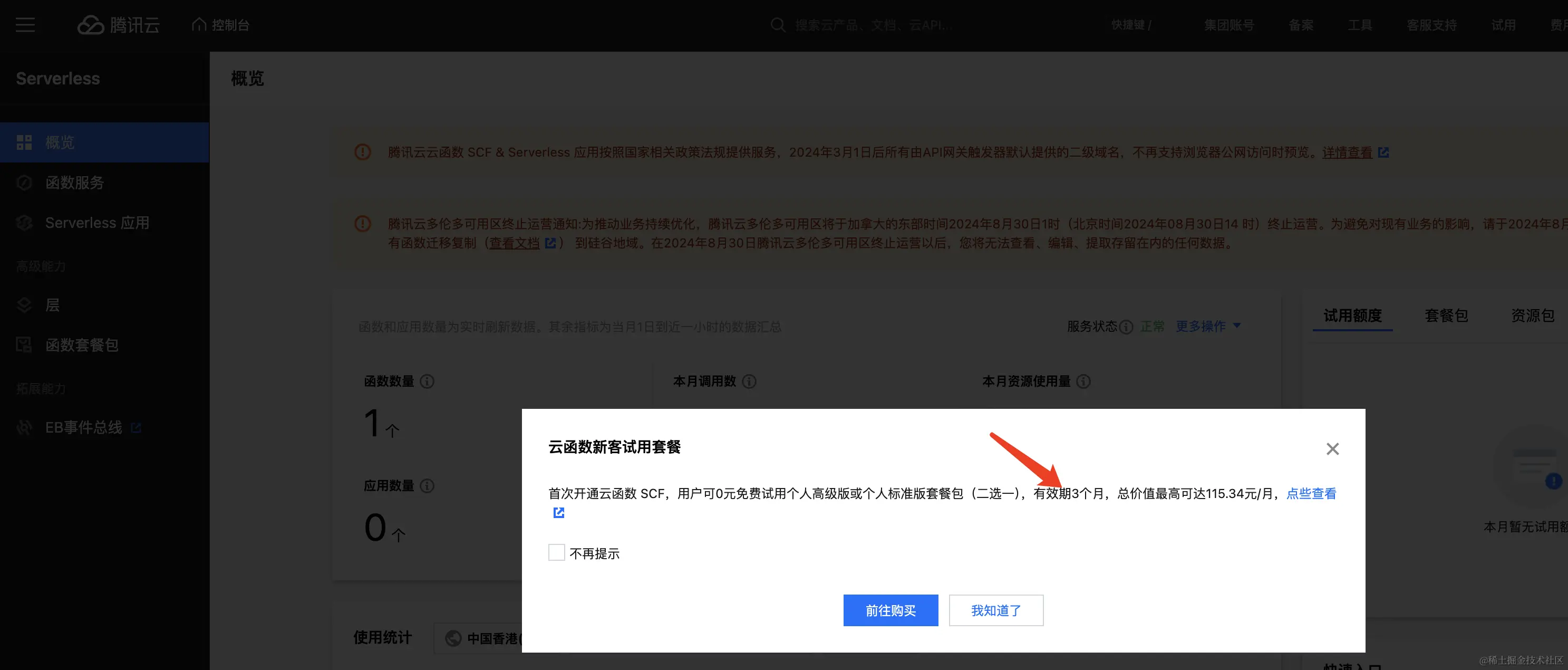The height and width of the screenshot is (670, 1568).
Task: Click the warning icon on the Toronto zone notice
Action: (x=363, y=224)
